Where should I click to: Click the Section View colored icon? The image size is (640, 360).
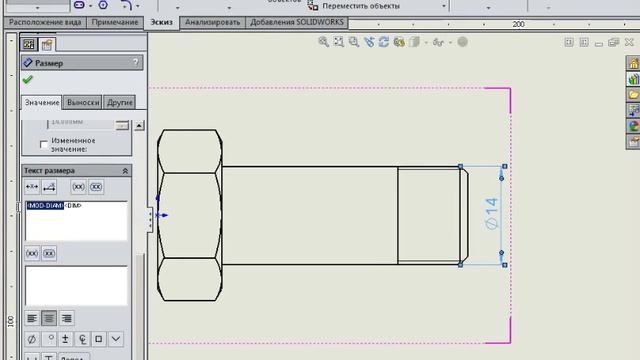point(399,42)
